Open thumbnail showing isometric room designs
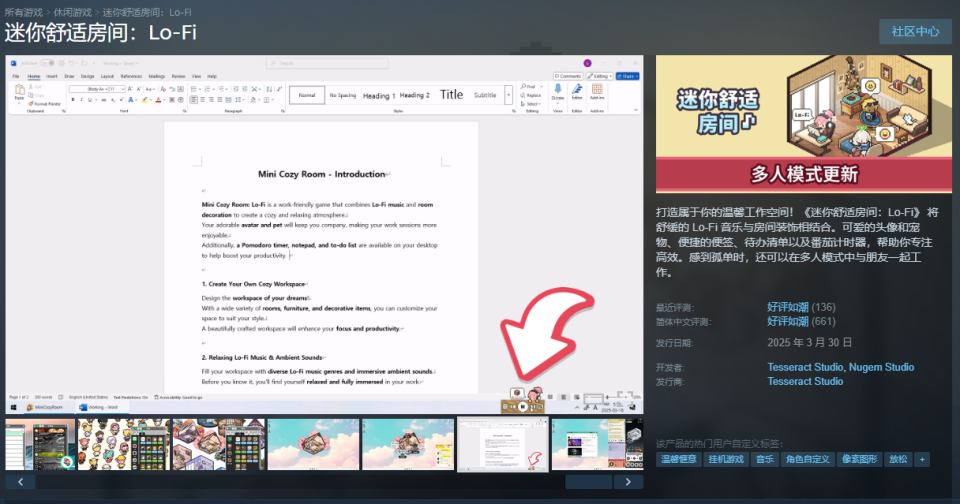Screen dimensions: 960x504 pyautogui.click(x=219, y=445)
